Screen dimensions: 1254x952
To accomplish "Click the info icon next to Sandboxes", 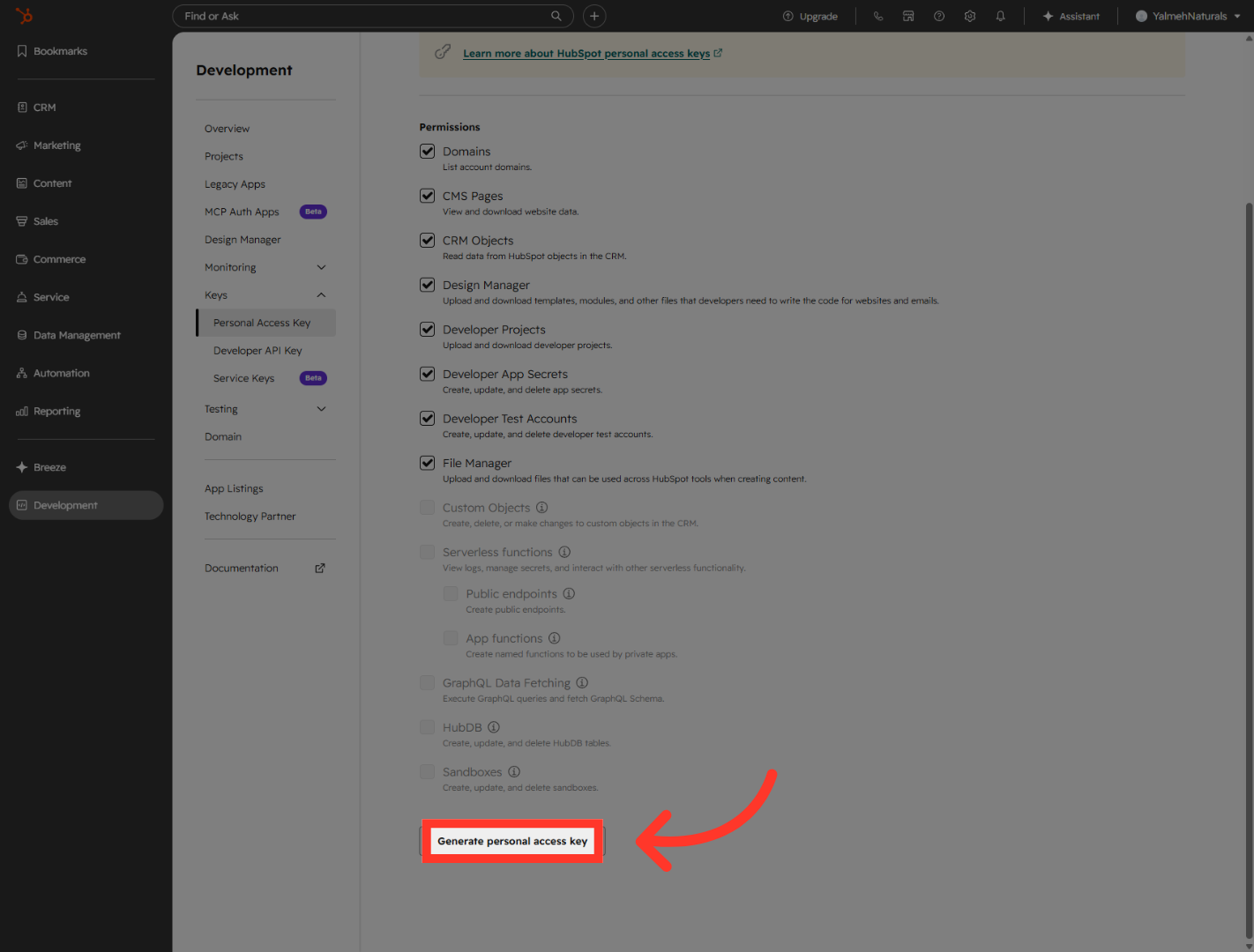I will [514, 772].
